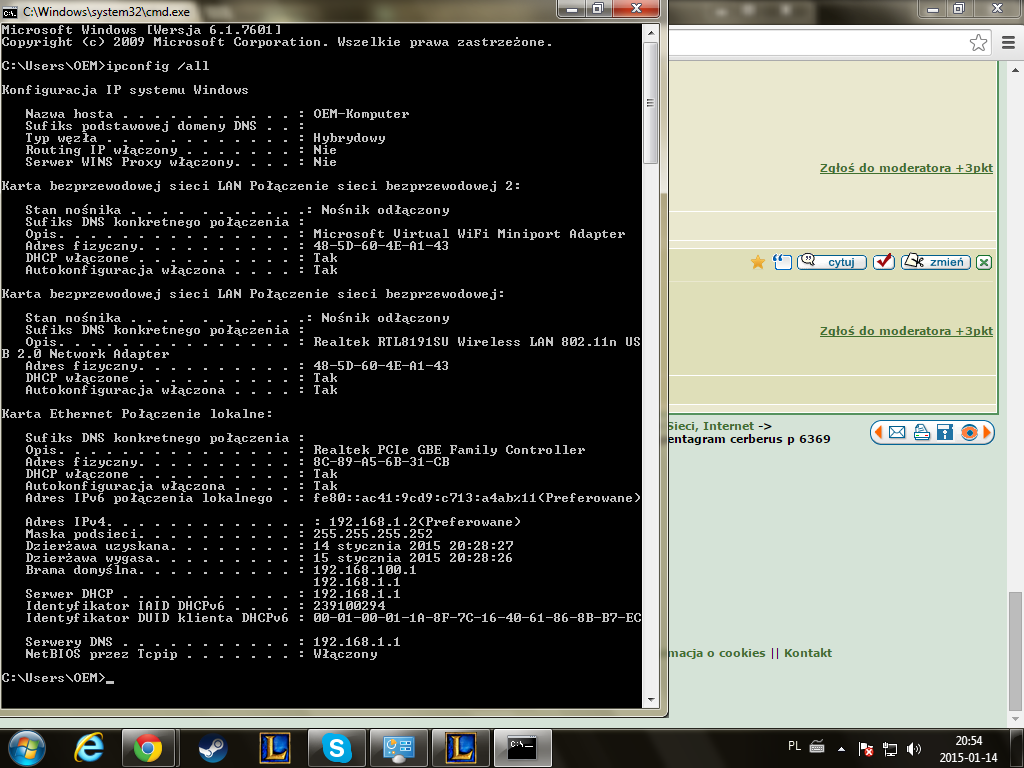Viewport: 1024px width, 768px height.
Task: Click subnet mask 255.255.255.252
Action: pyautogui.click(x=373, y=534)
